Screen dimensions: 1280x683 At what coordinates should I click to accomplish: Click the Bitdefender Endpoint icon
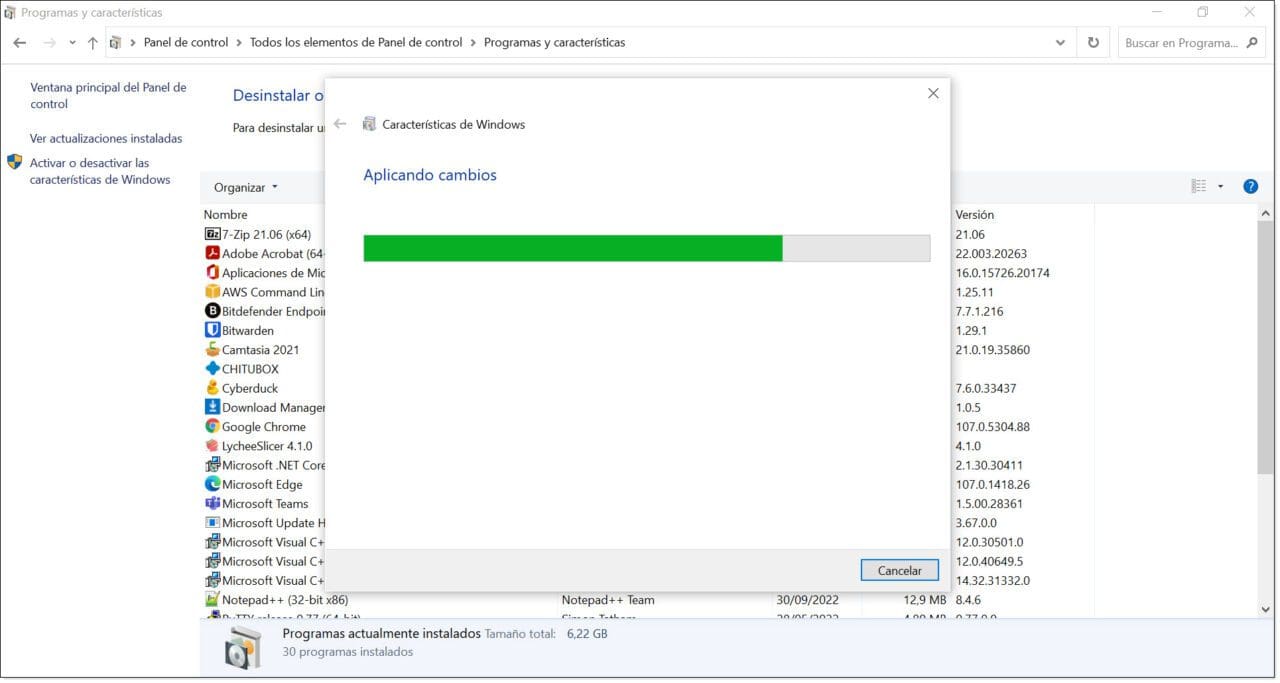tap(212, 311)
